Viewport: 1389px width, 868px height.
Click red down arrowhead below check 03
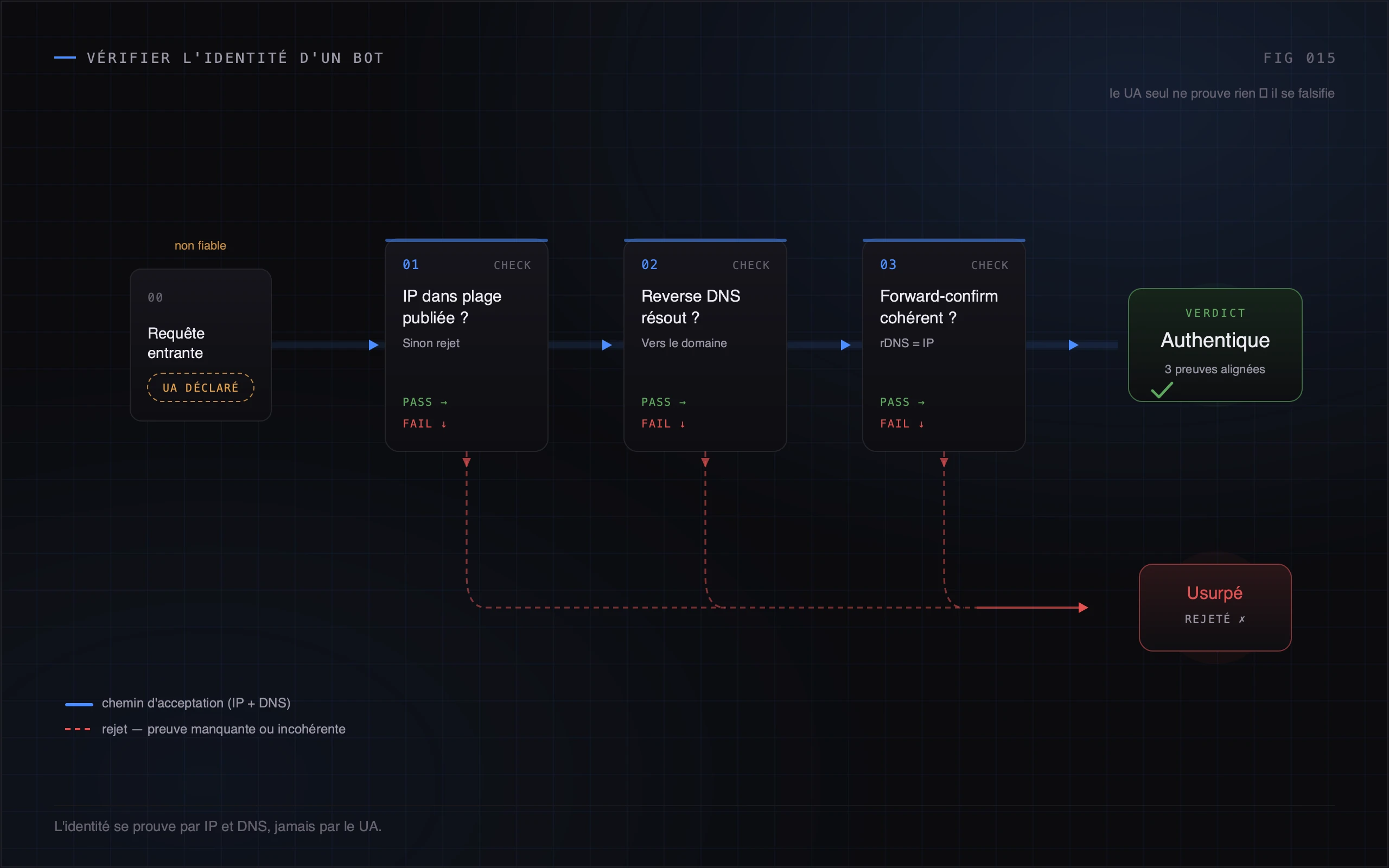pyautogui.click(x=944, y=462)
